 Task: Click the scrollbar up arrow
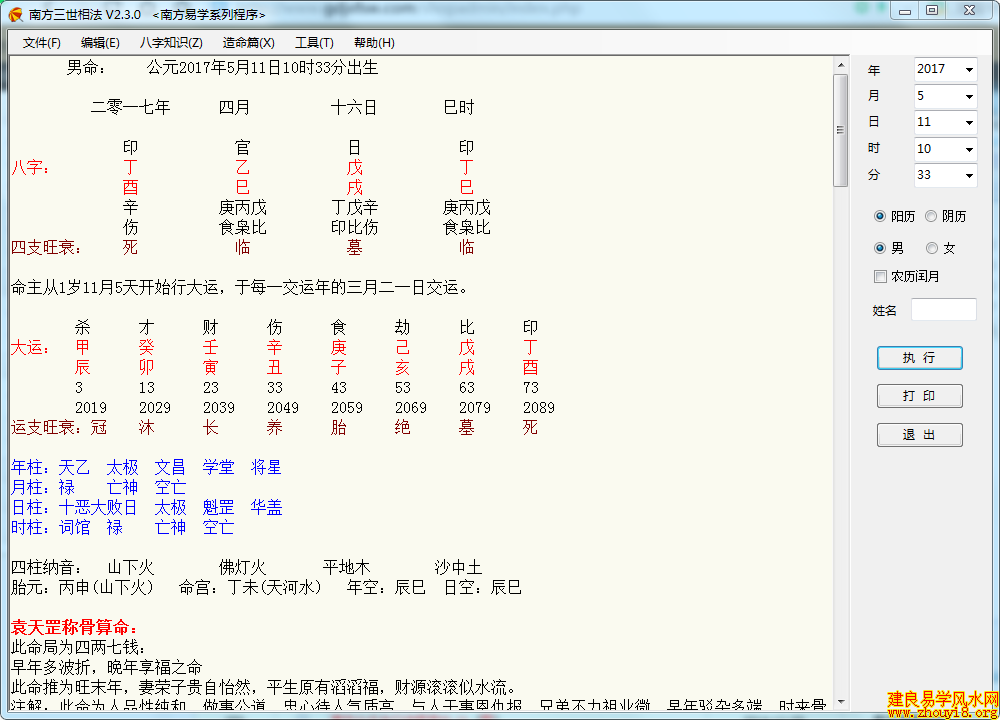point(841,66)
